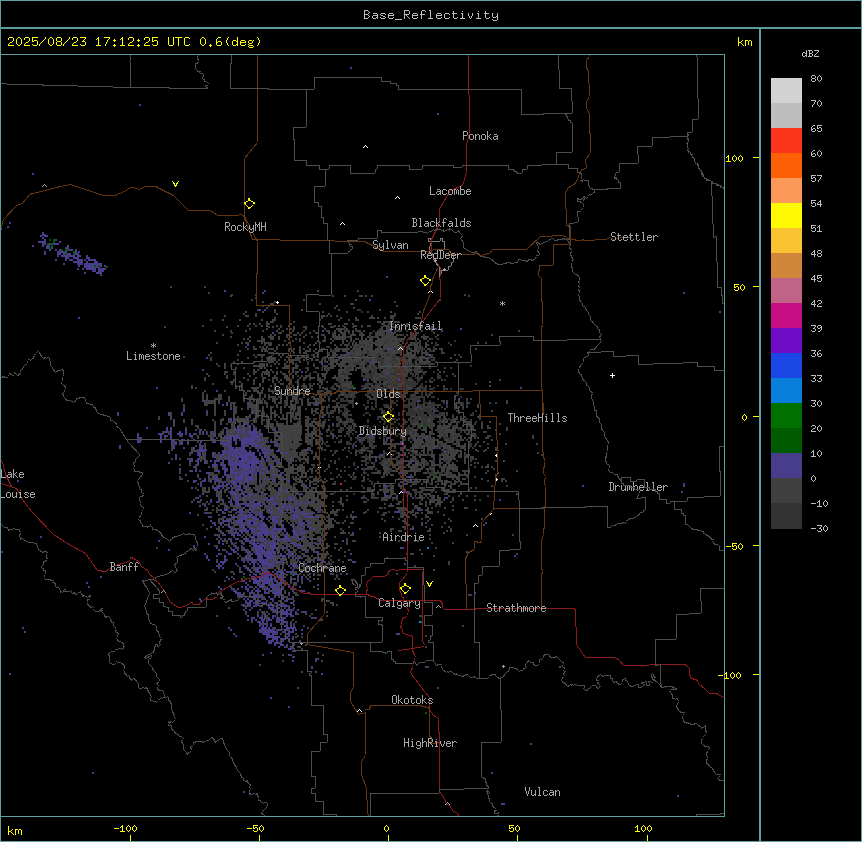Select the blue 33-36 dBZ legend swatch
Screen dimensions: 862x842
(x=786, y=365)
